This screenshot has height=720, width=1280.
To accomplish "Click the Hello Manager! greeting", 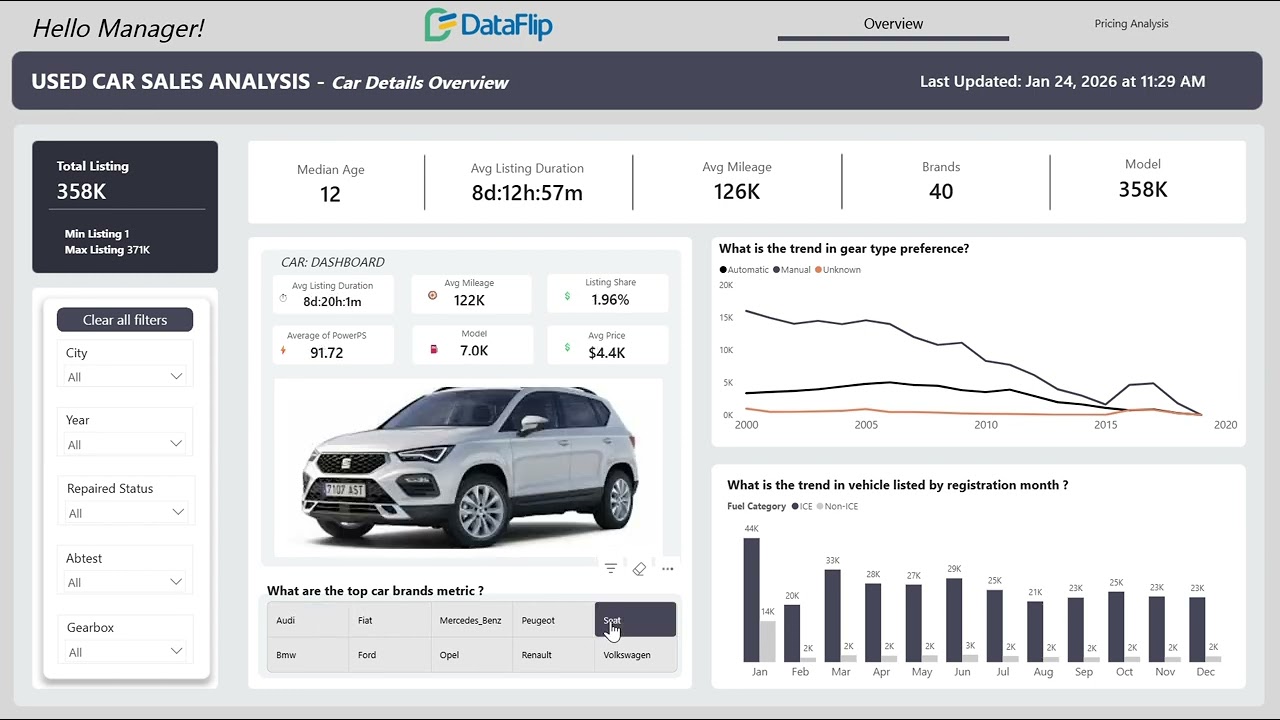I will pyautogui.click(x=118, y=28).
